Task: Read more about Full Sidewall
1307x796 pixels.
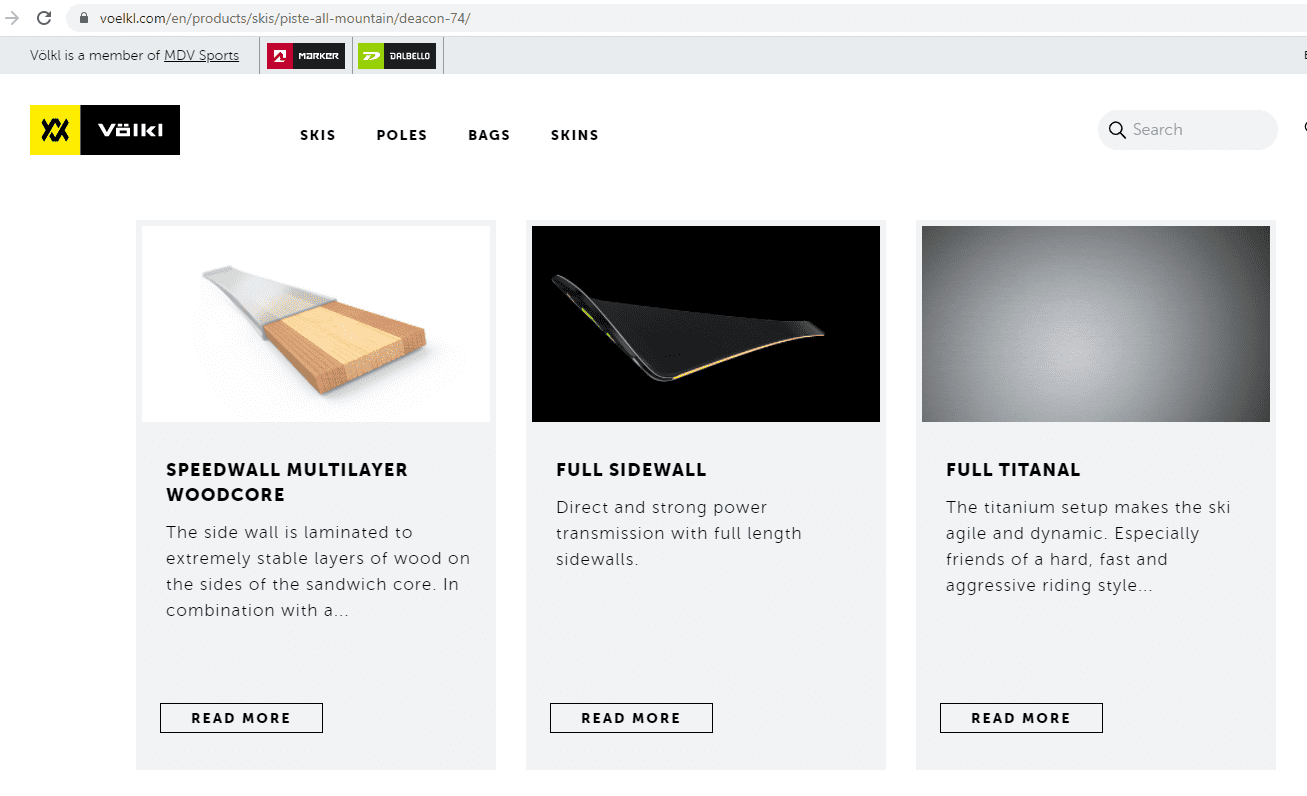Action: 631,718
